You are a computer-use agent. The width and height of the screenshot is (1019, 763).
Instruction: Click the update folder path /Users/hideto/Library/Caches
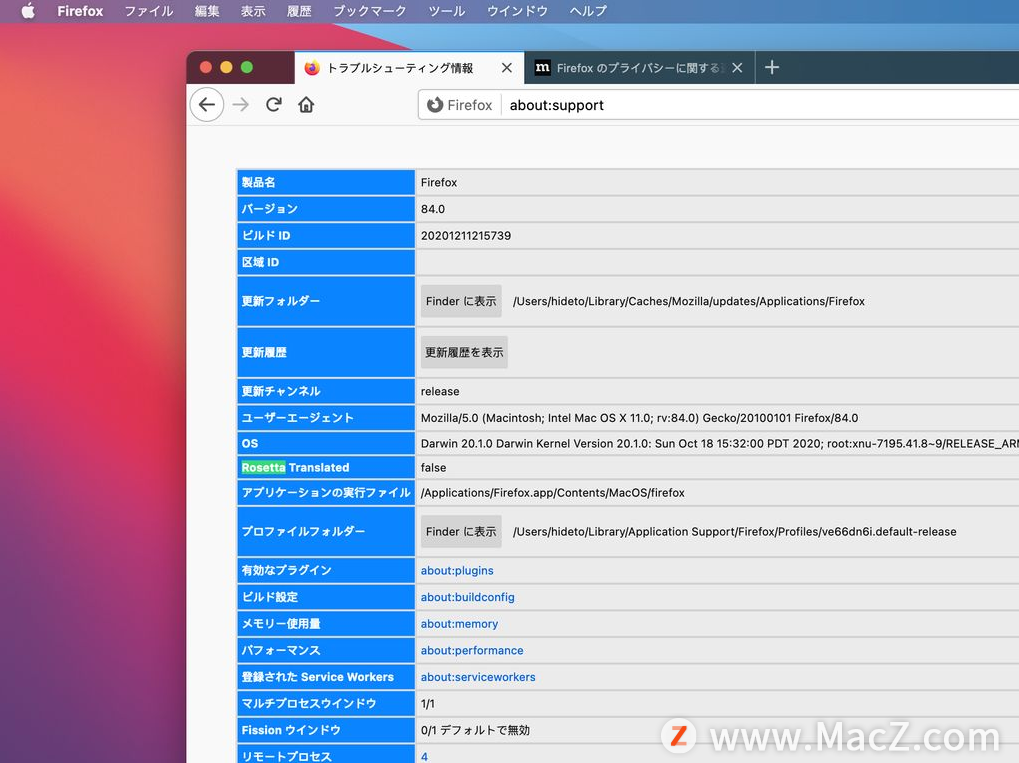tap(689, 301)
